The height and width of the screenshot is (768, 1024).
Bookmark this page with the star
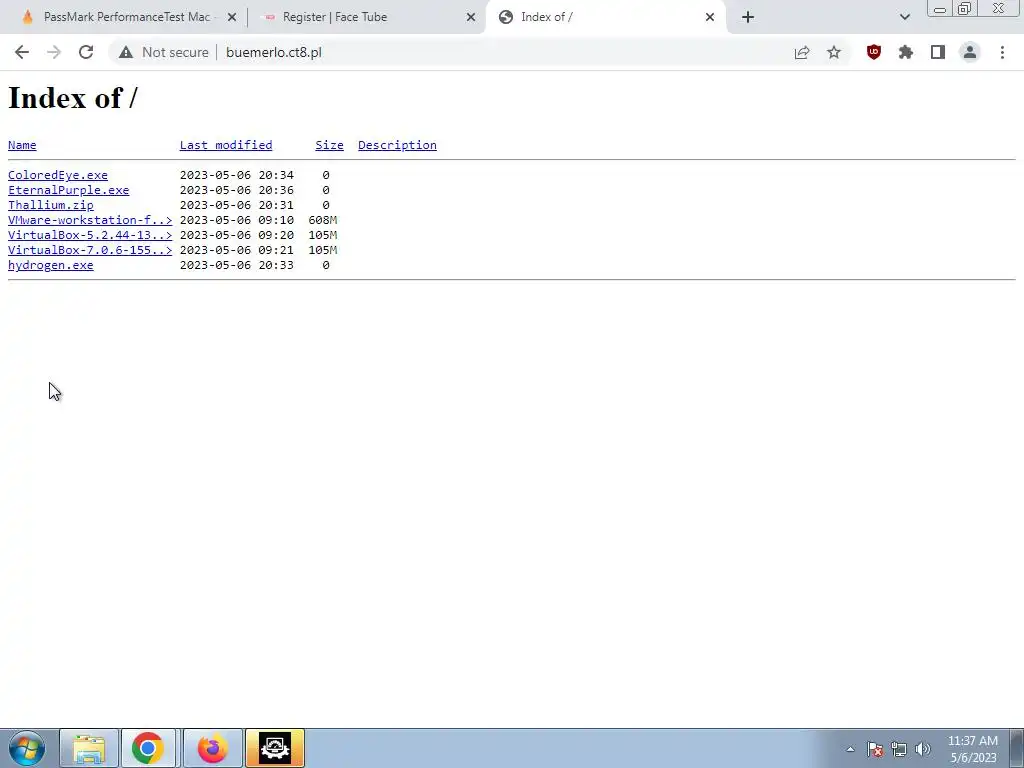tap(834, 52)
